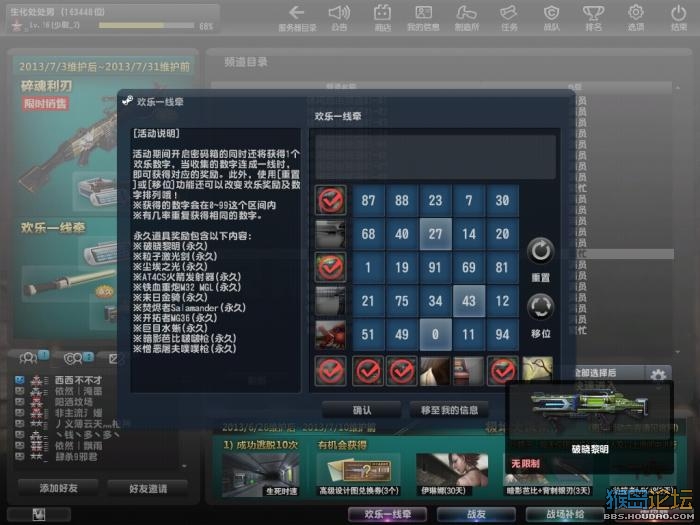Open the 任务 missions icon

[508, 13]
